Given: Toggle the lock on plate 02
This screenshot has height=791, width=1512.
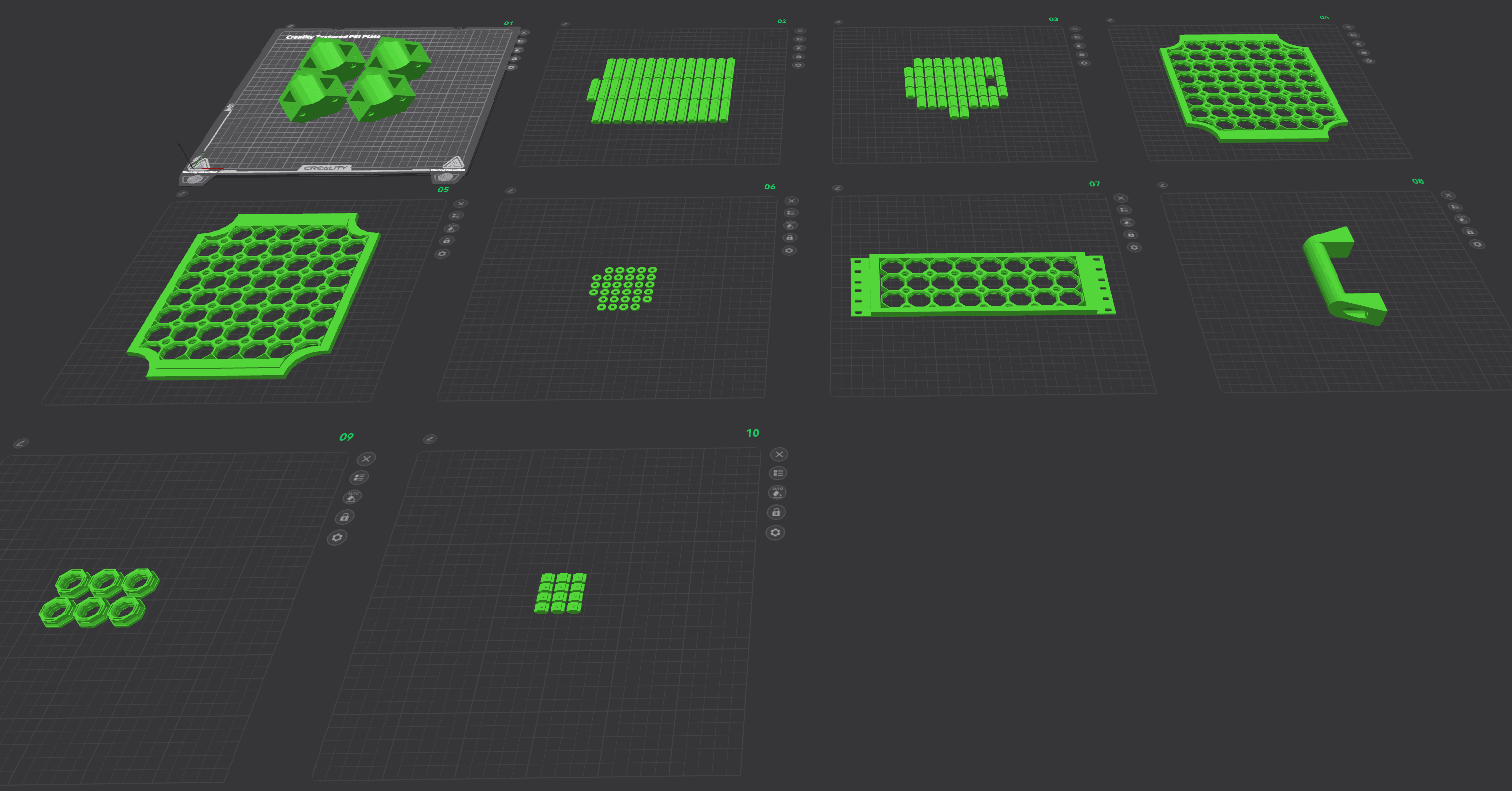Looking at the screenshot, I should [798, 57].
